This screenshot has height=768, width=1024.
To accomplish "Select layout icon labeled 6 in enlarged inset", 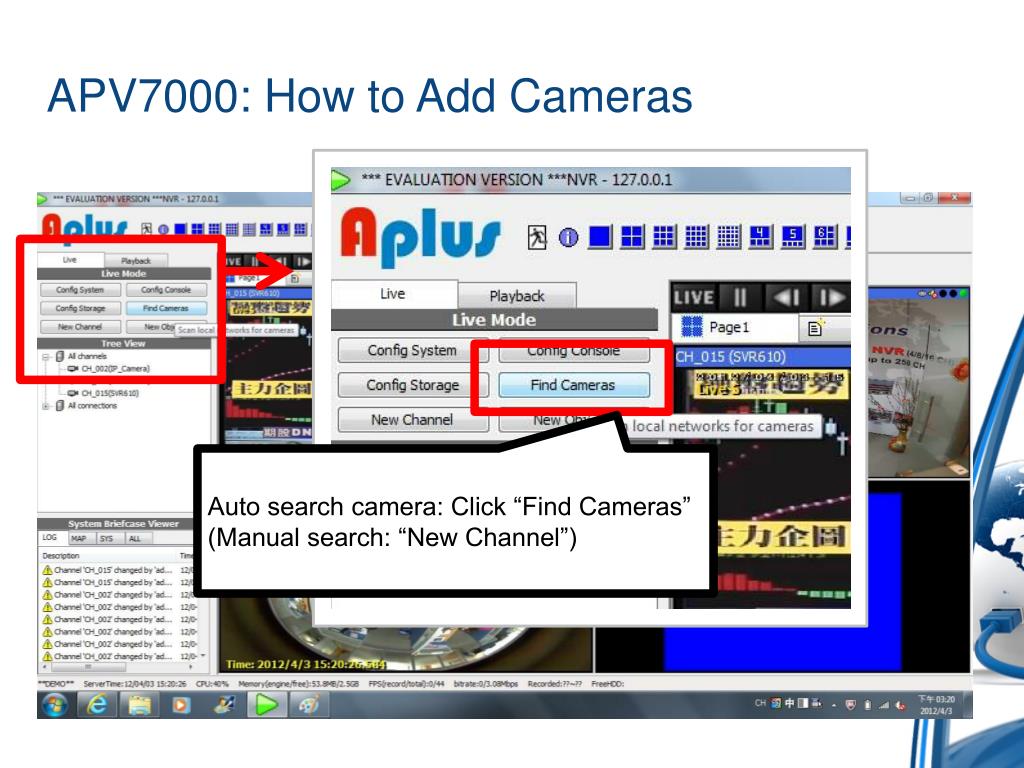I will point(825,236).
